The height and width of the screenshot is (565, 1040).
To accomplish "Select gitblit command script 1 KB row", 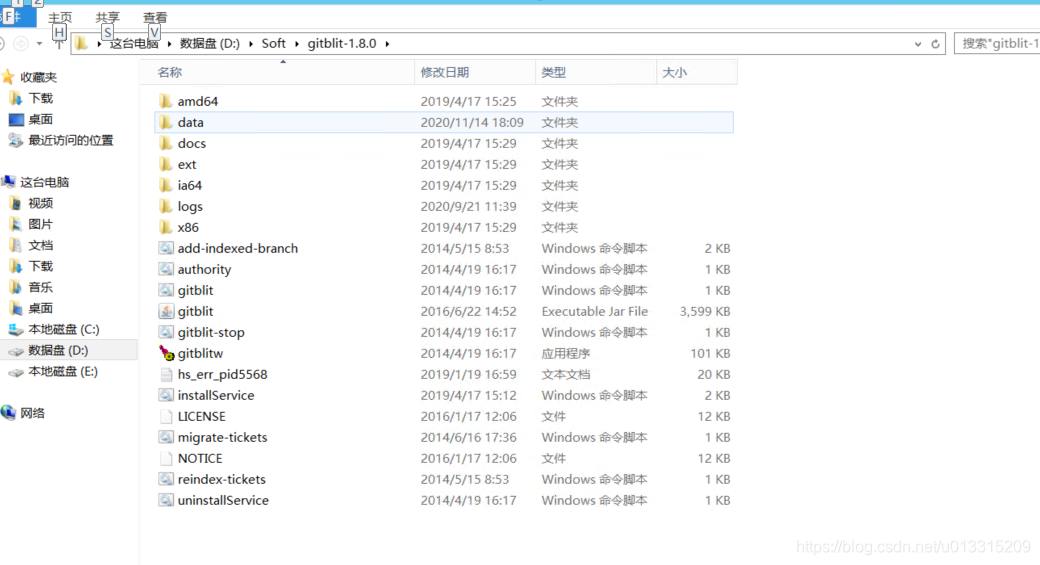I will 444,290.
